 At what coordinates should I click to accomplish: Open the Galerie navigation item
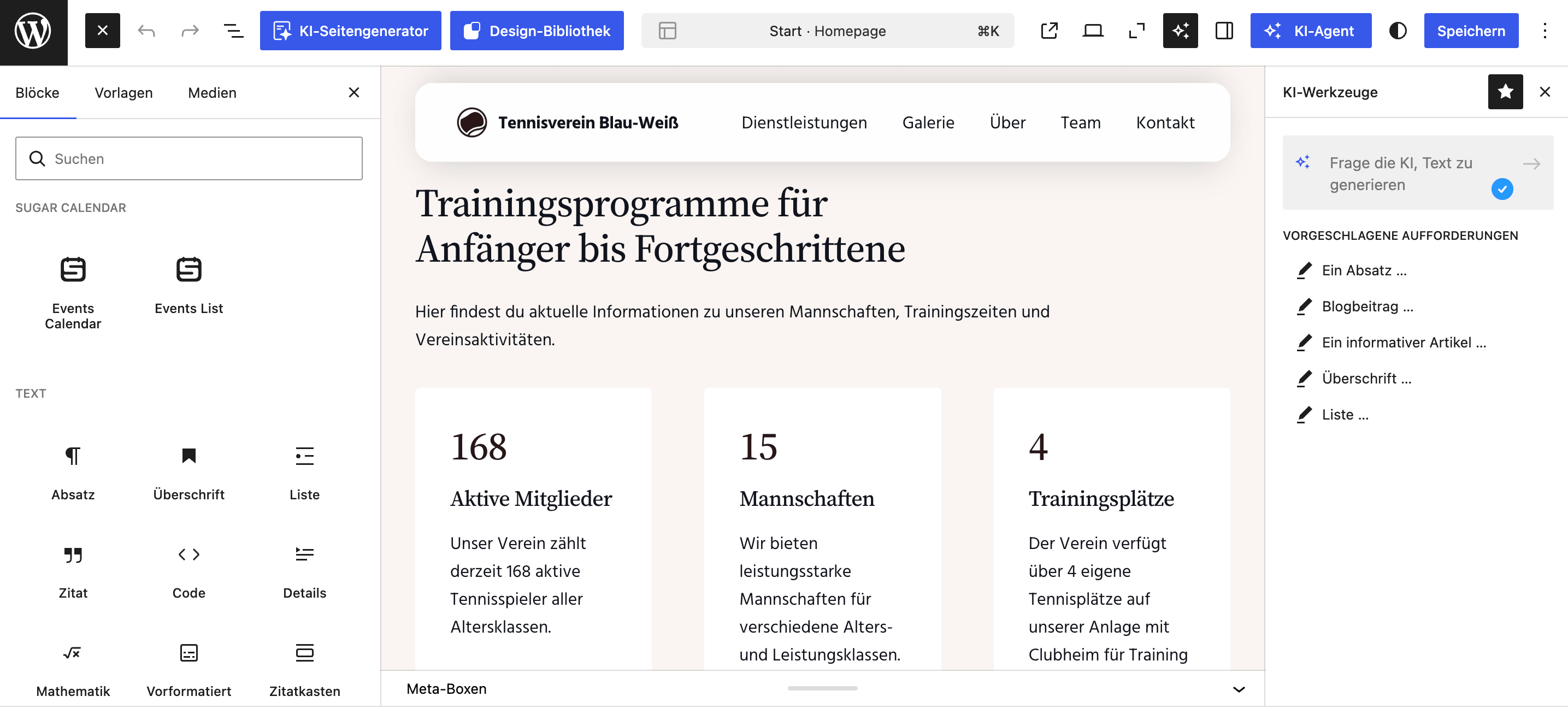[x=928, y=122]
